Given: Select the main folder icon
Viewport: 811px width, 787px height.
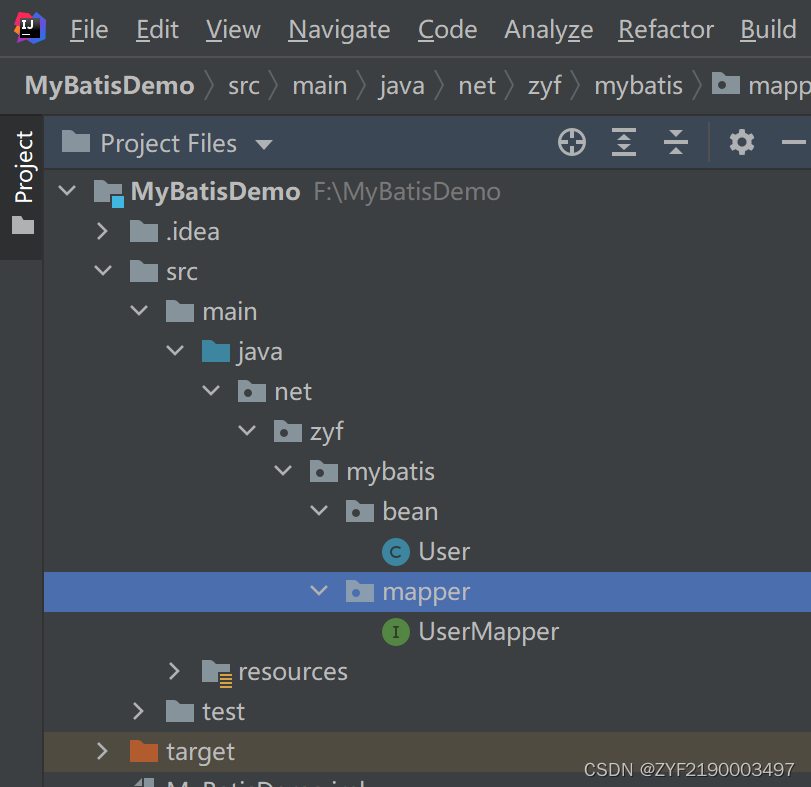Looking at the screenshot, I should point(179,311).
